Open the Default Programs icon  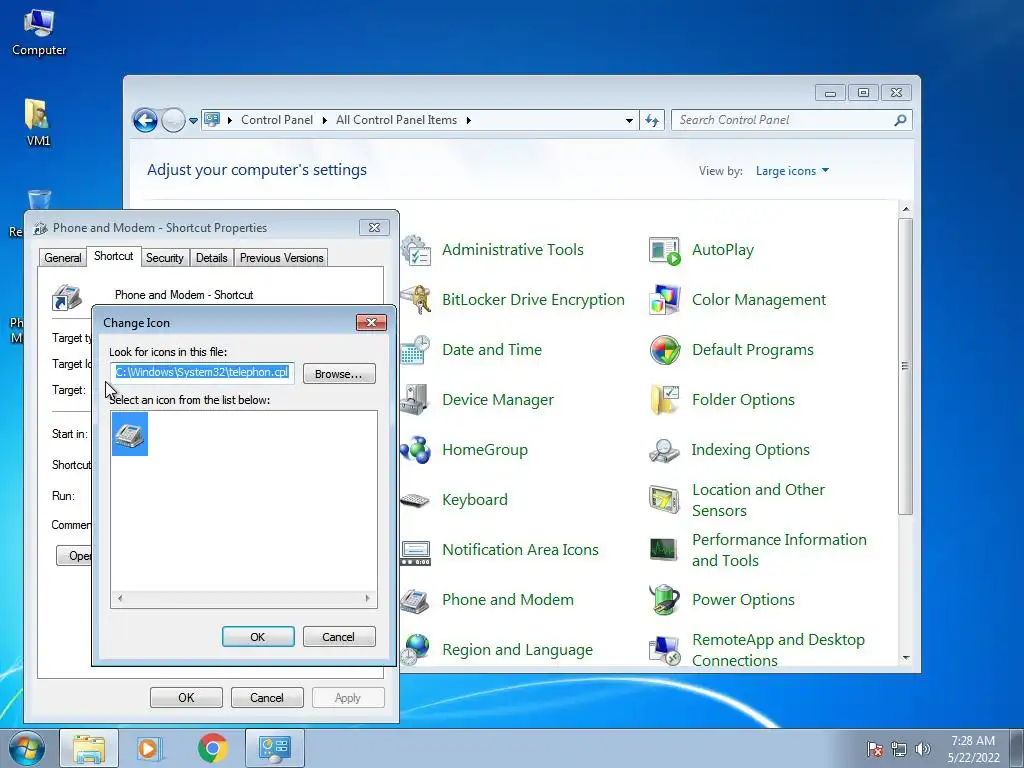[x=665, y=350]
